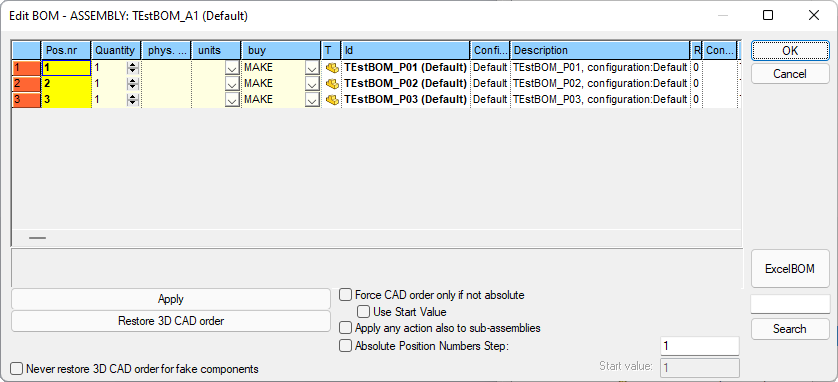Adjust the Quantity stepper in row 2
Viewport: 838px width, 382px height.
coord(133,84)
